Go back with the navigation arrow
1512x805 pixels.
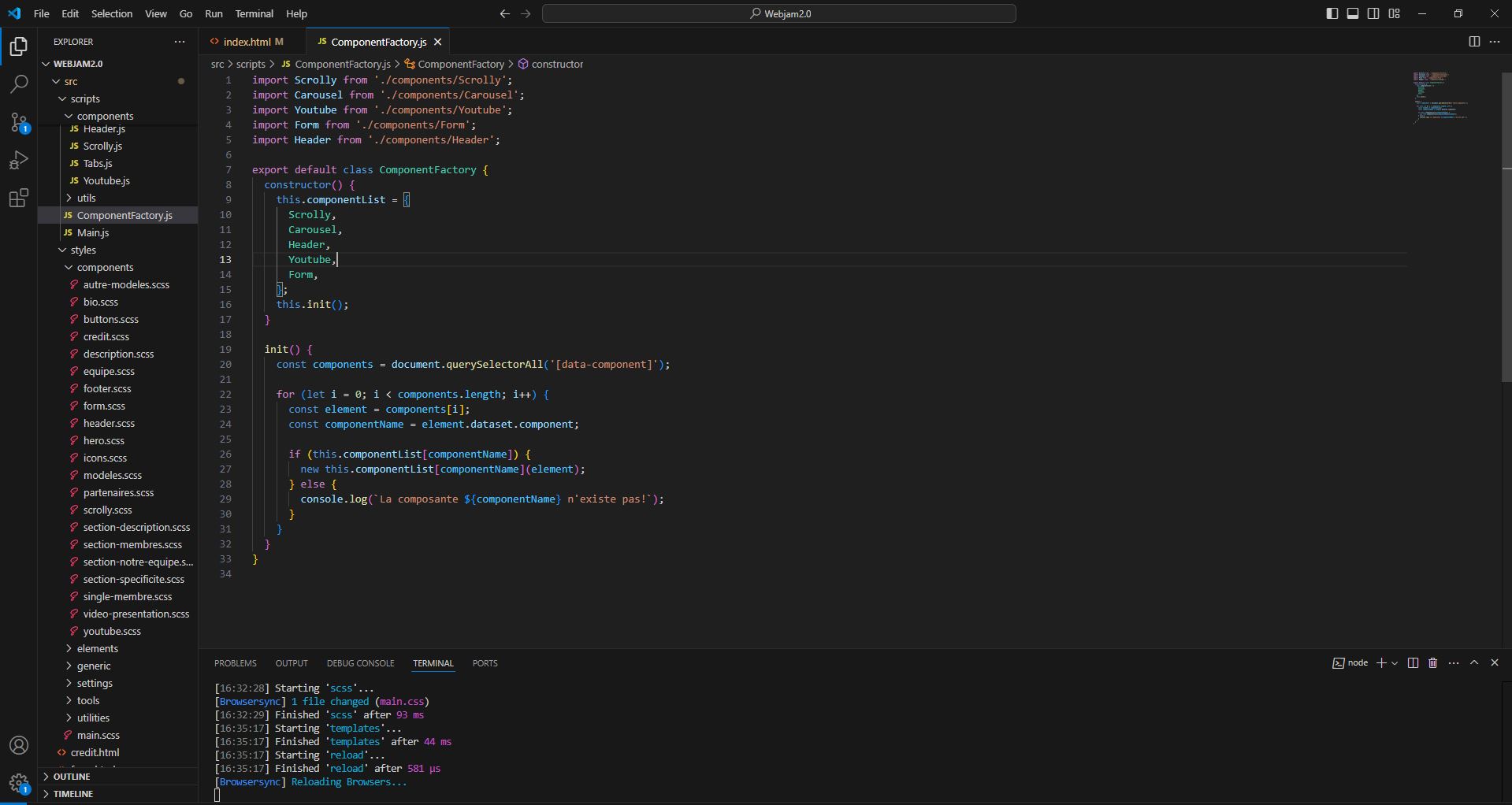click(505, 13)
